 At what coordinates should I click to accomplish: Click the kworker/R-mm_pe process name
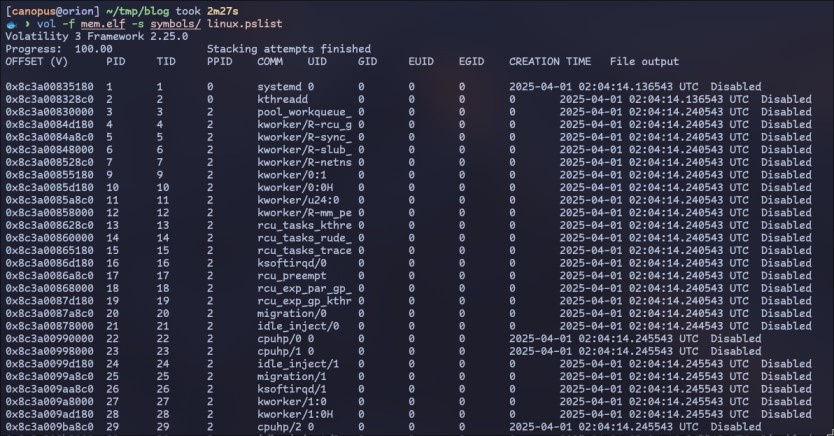pos(305,213)
